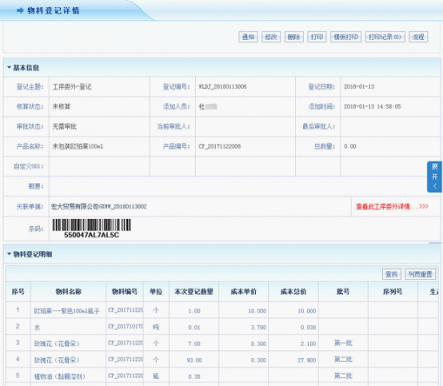The width and height of the screenshot is (443, 386).
Task: Click the 成本单价 column header
Action: (243, 292)
